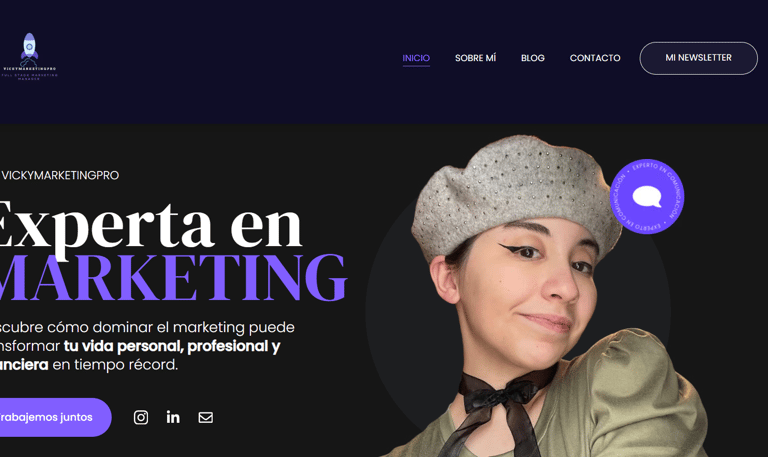Screen dimensions: 768x457
Task: Click the rocket icon in the site logo
Action: [x=29, y=49]
